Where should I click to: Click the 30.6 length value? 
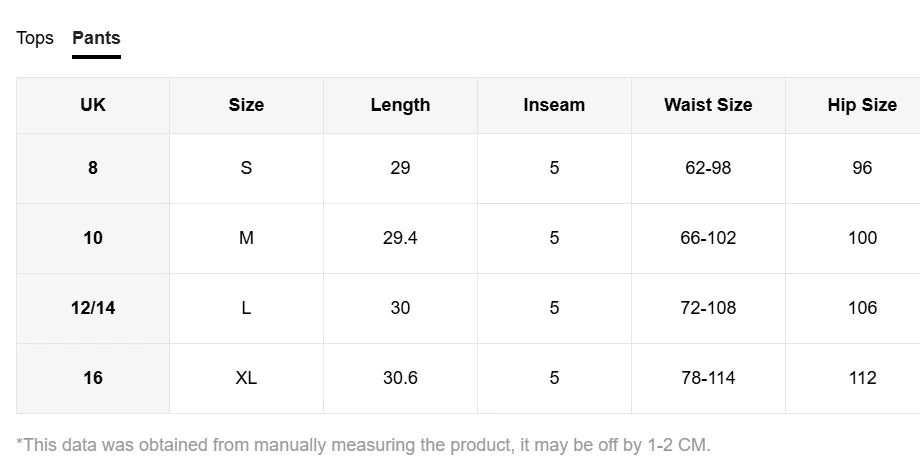400,378
